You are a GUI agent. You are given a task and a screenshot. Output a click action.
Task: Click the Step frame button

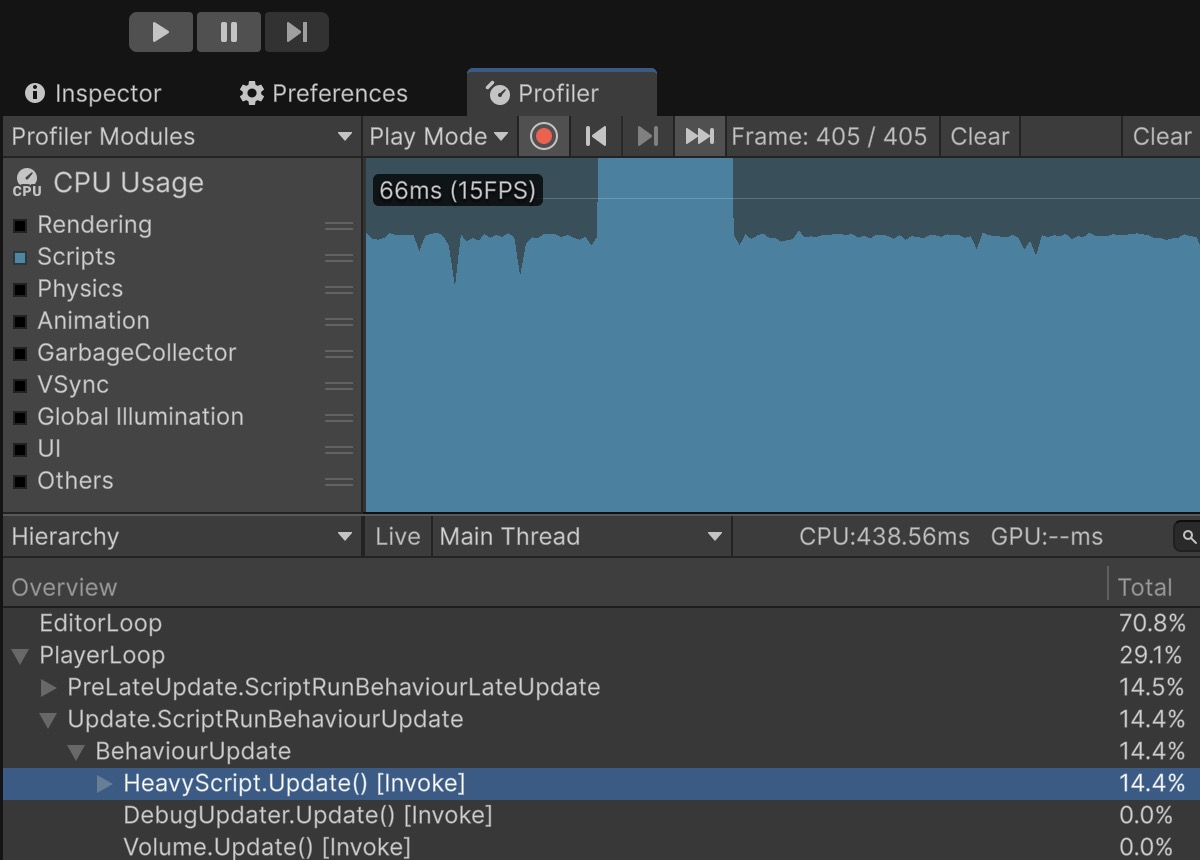point(296,32)
